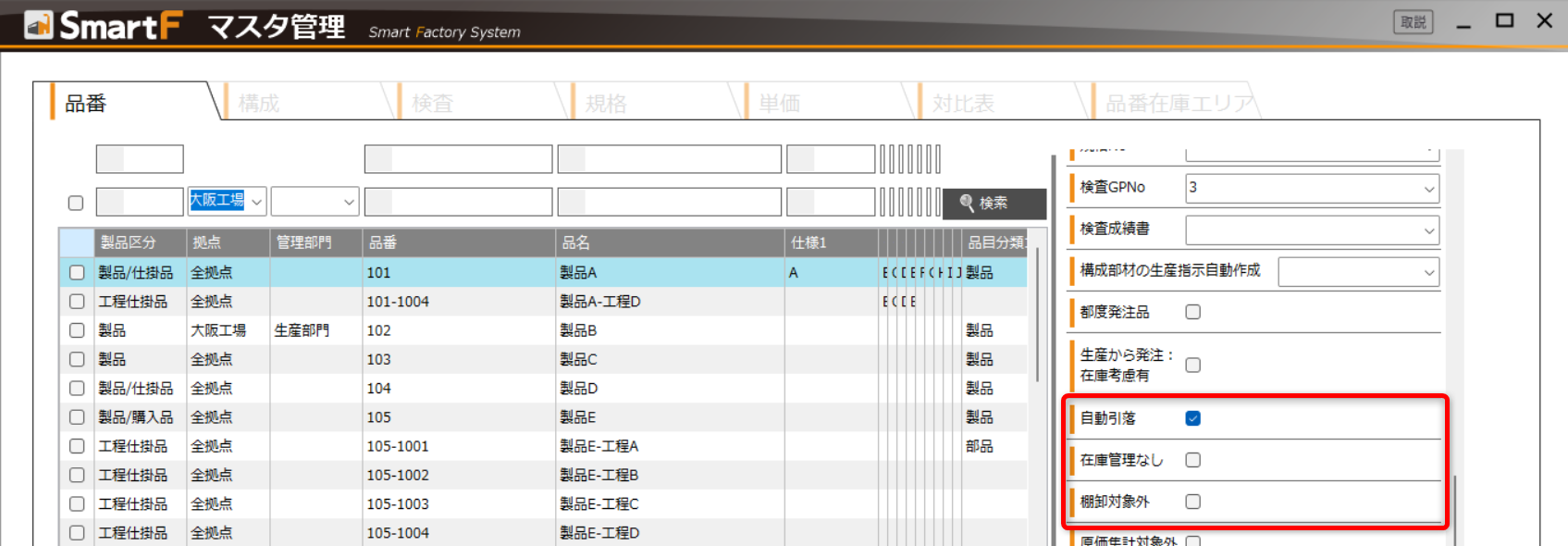Check the row checkbox for 品番 105-1001
This screenshot has height=546, width=1568.
(77, 446)
